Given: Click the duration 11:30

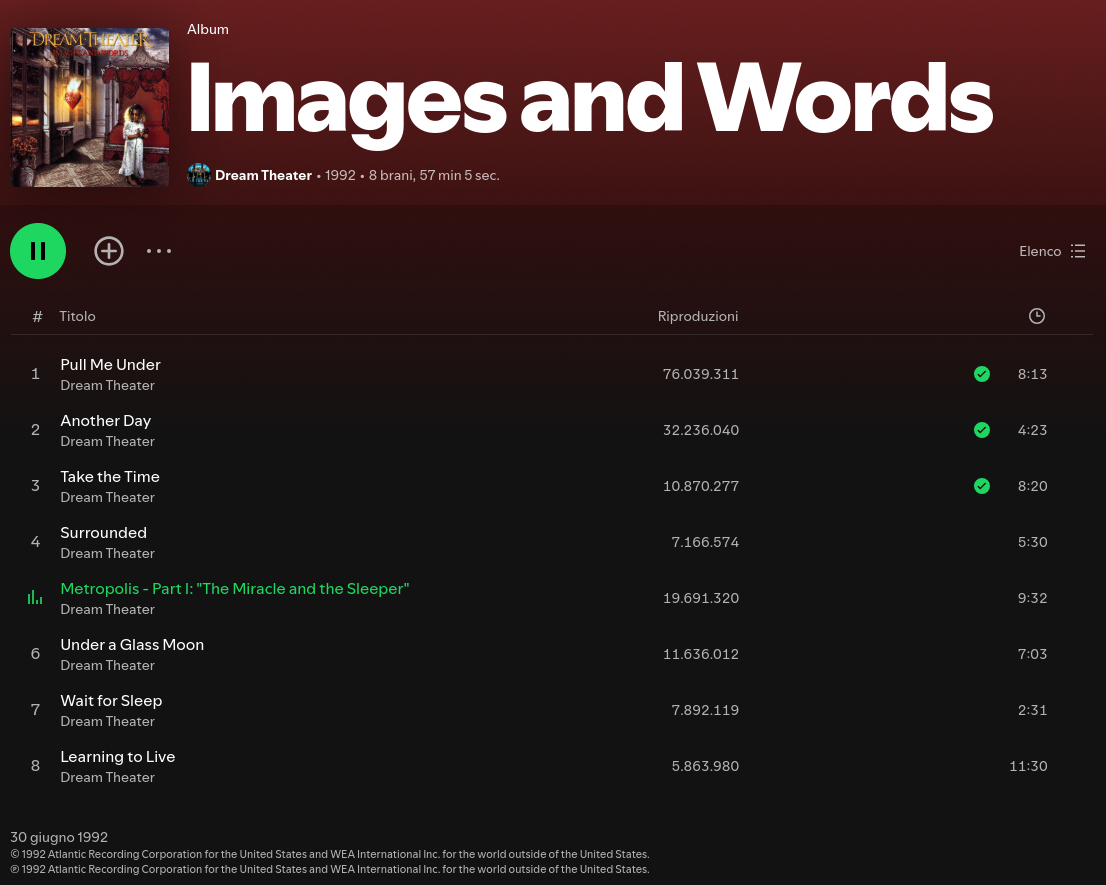Looking at the screenshot, I should pos(1028,766).
